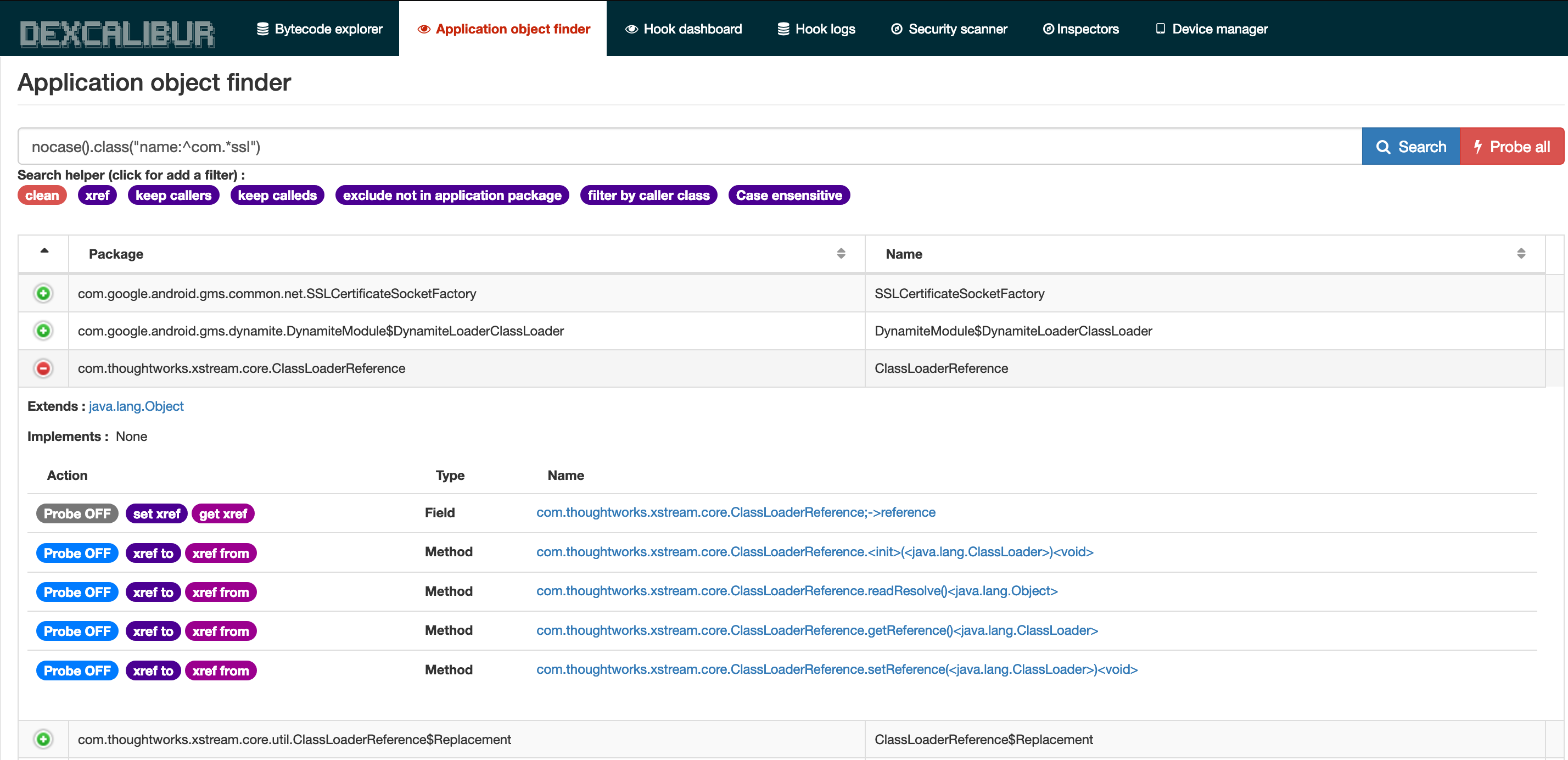Toggle Probe OFF for readResolve method
This screenshot has width=1568, height=760.
coord(77,592)
